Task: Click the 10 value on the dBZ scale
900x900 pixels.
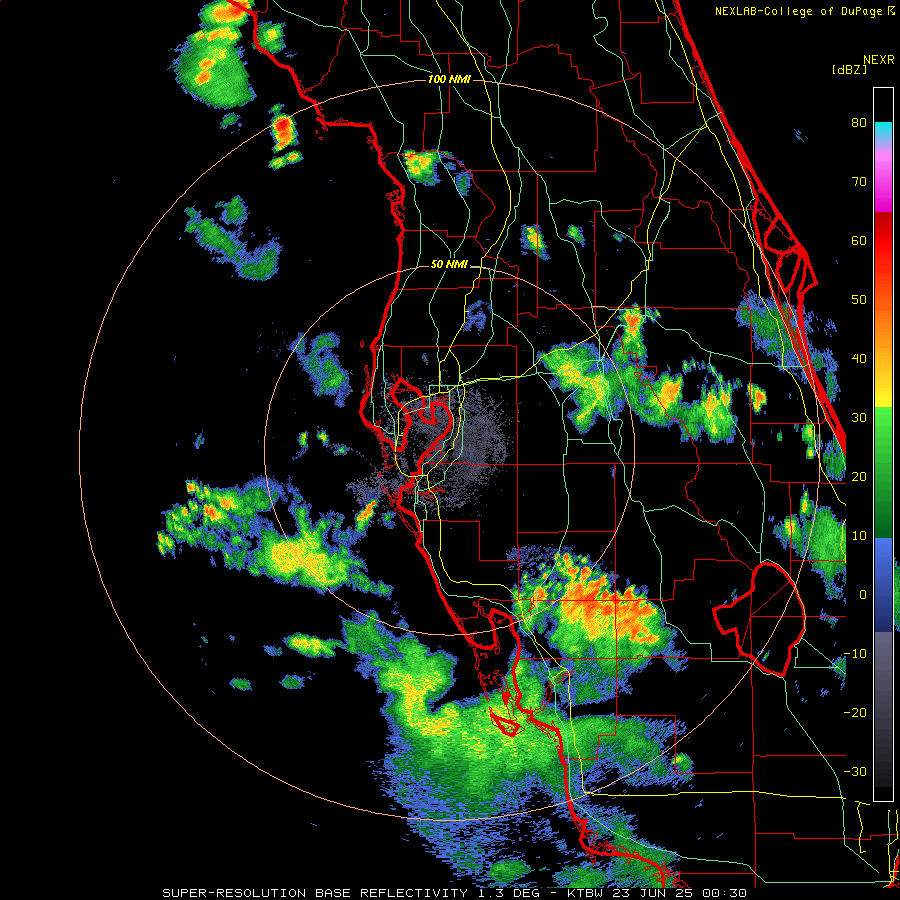Action: pyautogui.click(x=859, y=536)
